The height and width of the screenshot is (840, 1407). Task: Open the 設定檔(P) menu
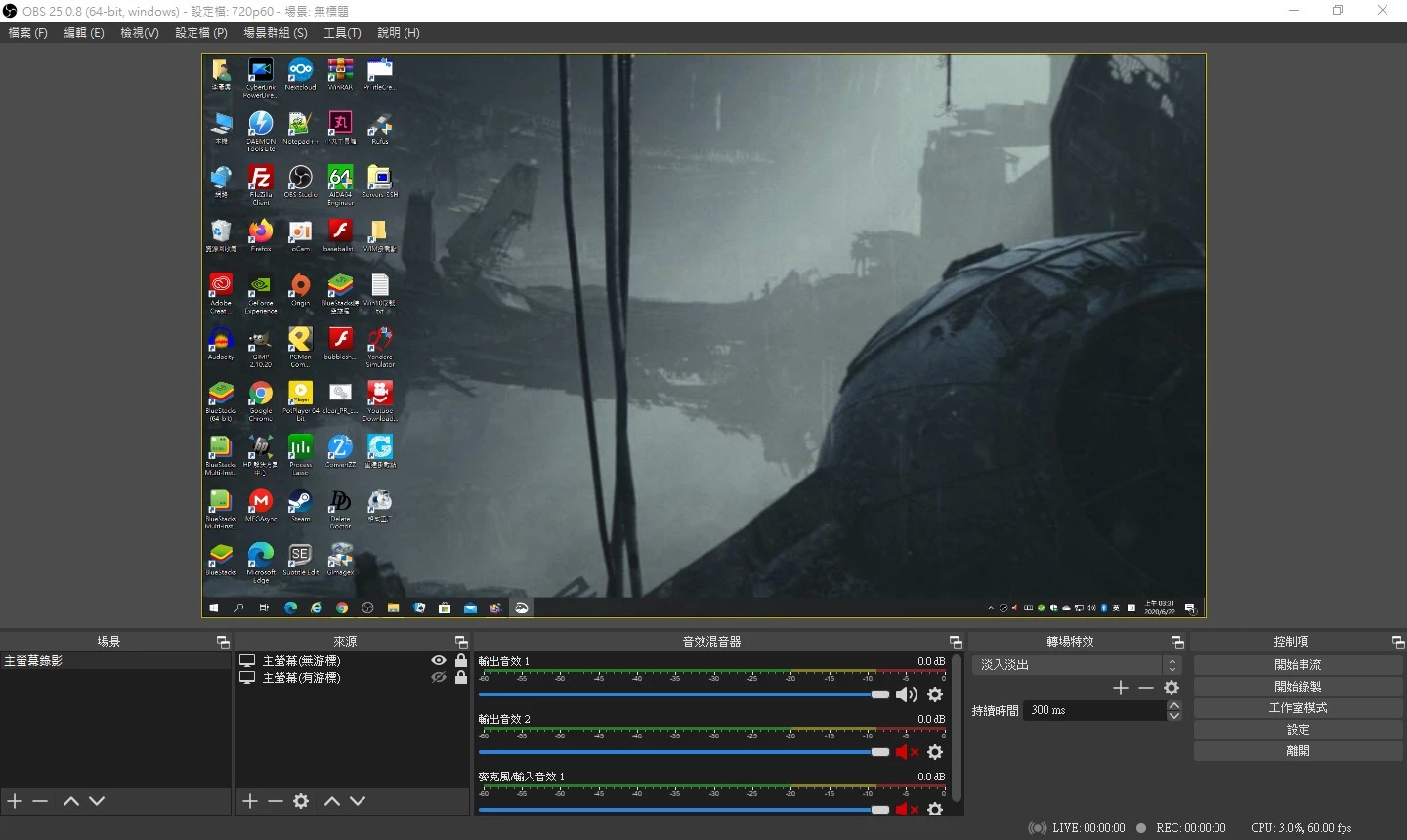201,33
